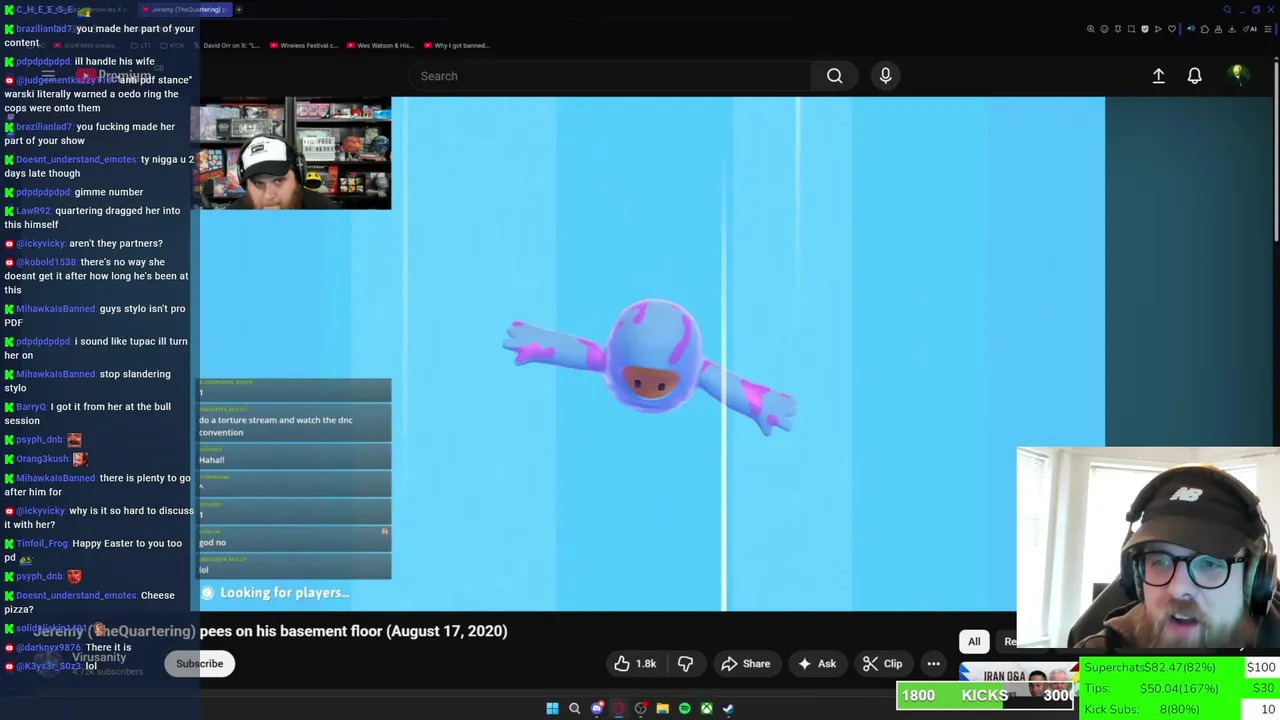Select the All filter chip
Viewport: 1280px width, 720px height.
tap(974, 642)
